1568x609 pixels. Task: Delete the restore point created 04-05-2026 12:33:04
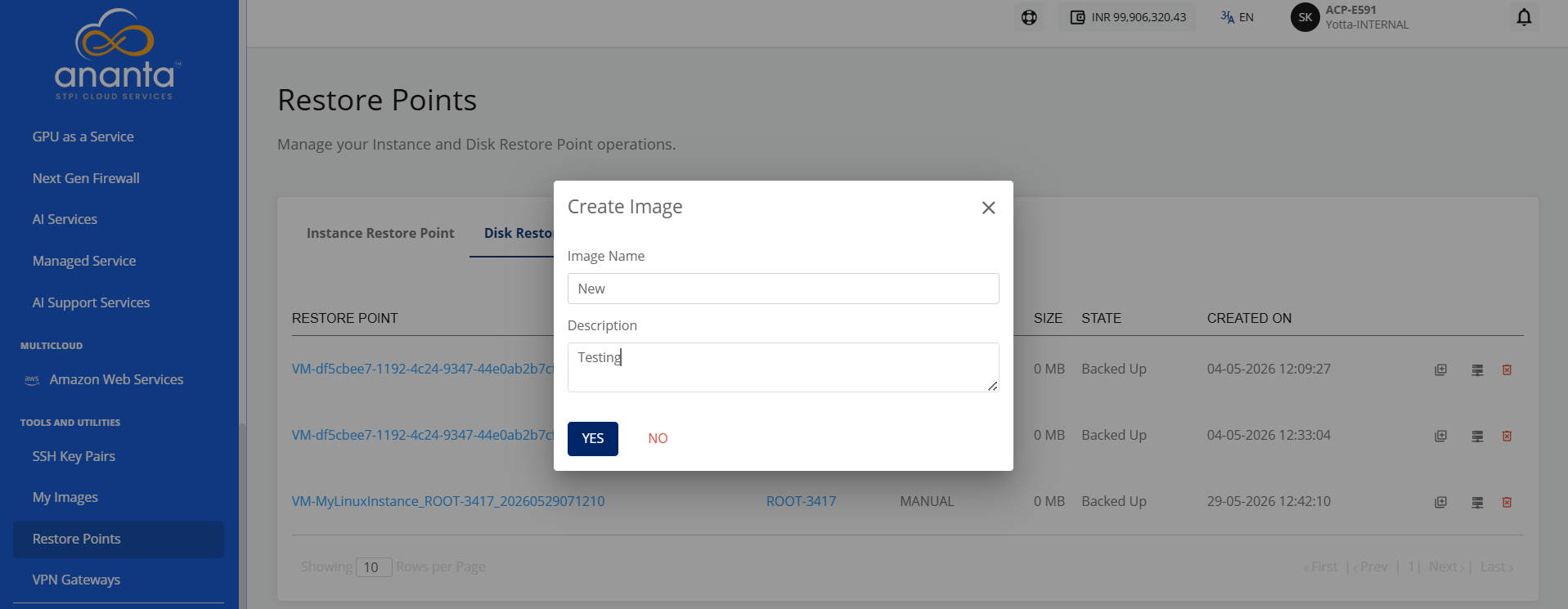click(1507, 437)
